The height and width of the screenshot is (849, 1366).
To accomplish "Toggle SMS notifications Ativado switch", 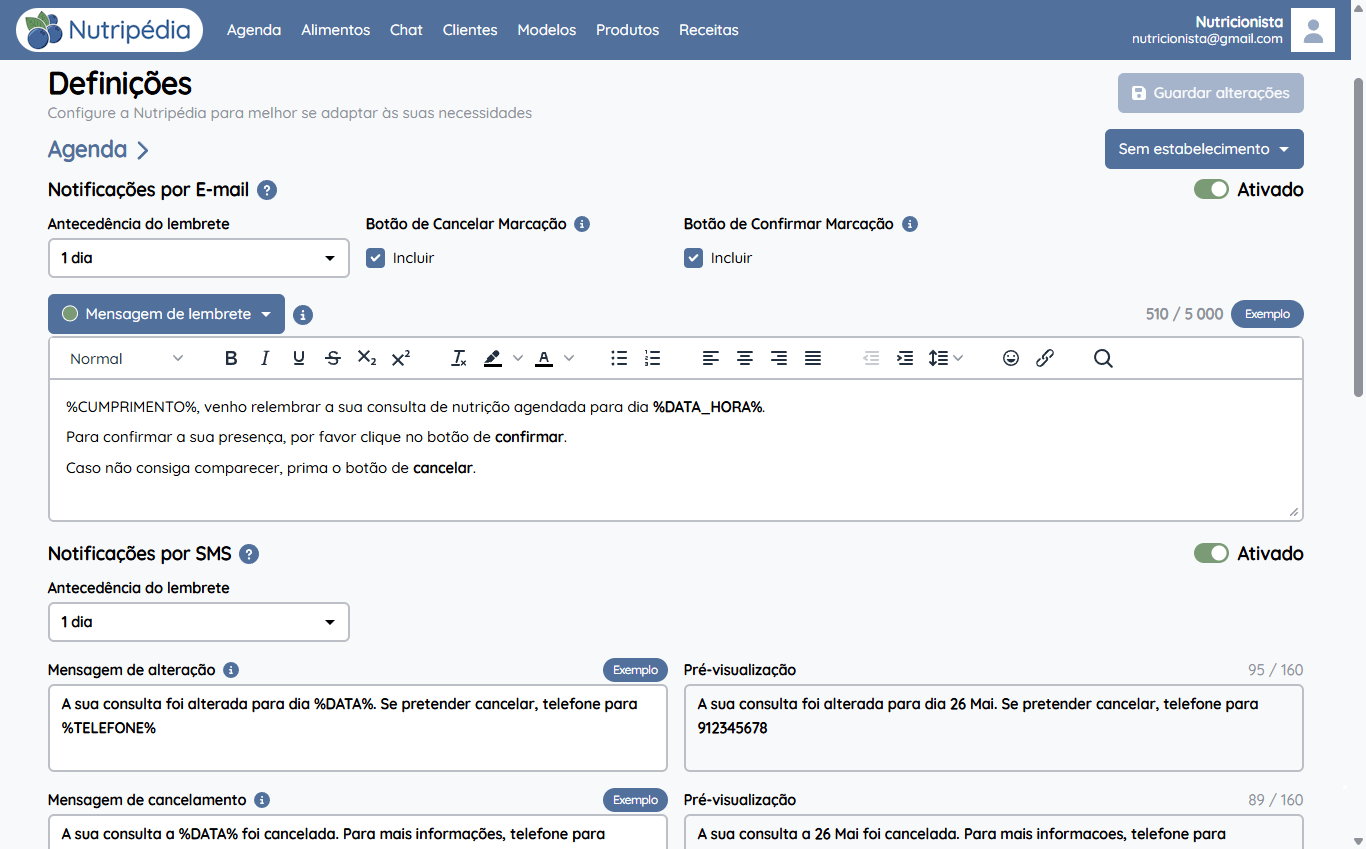I will coord(1211,554).
